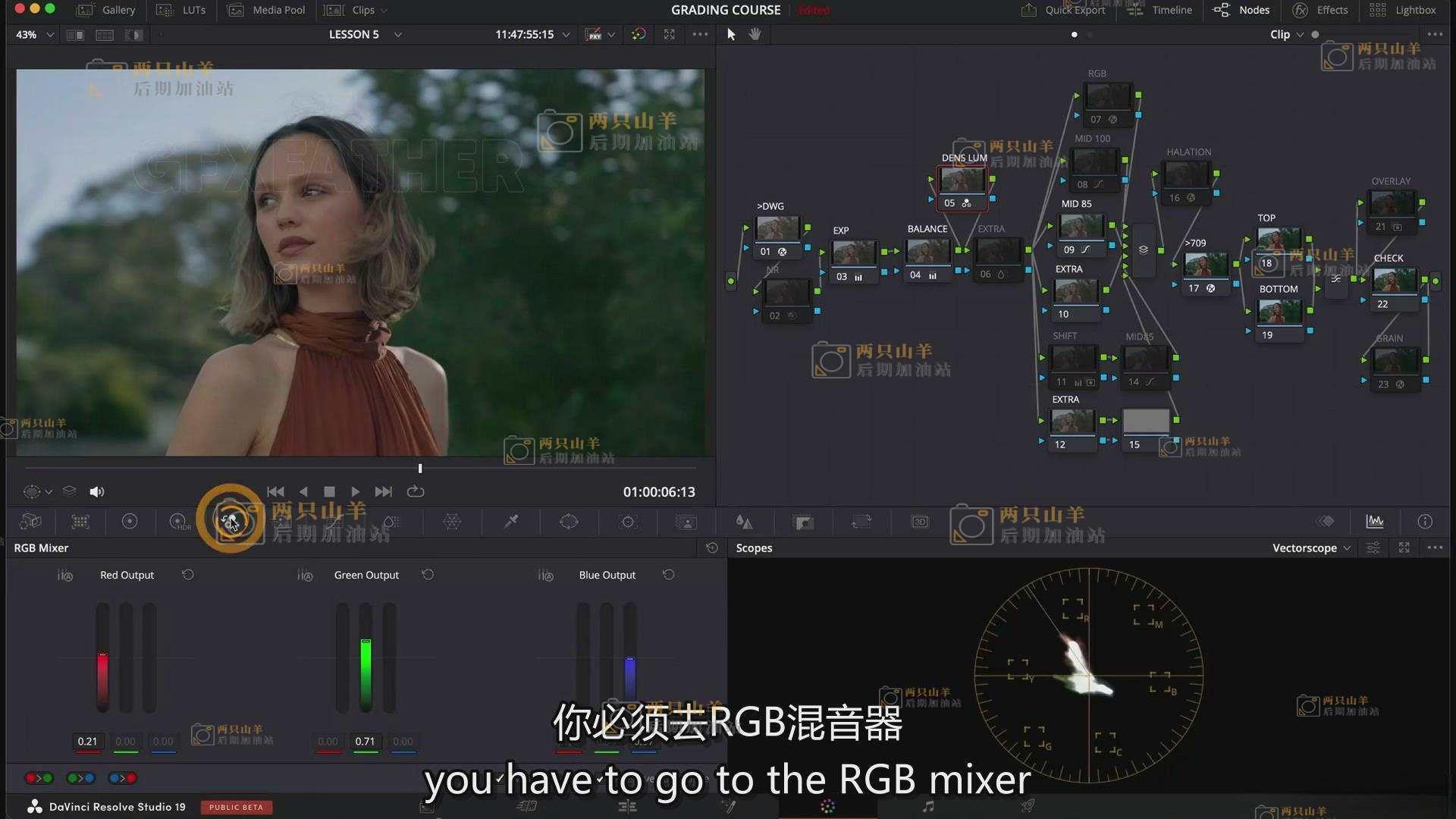Select the hand pan tool

[755, 34]
